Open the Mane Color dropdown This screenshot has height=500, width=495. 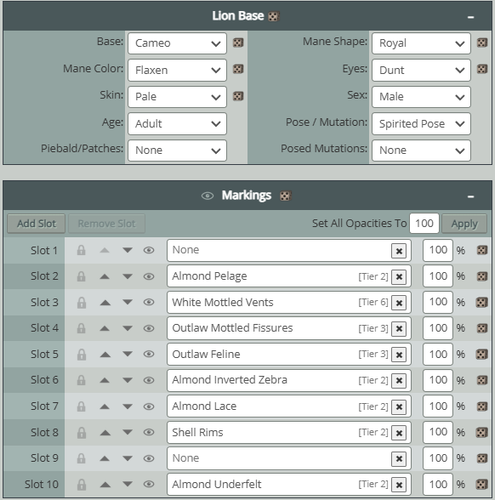click(177, 70)
